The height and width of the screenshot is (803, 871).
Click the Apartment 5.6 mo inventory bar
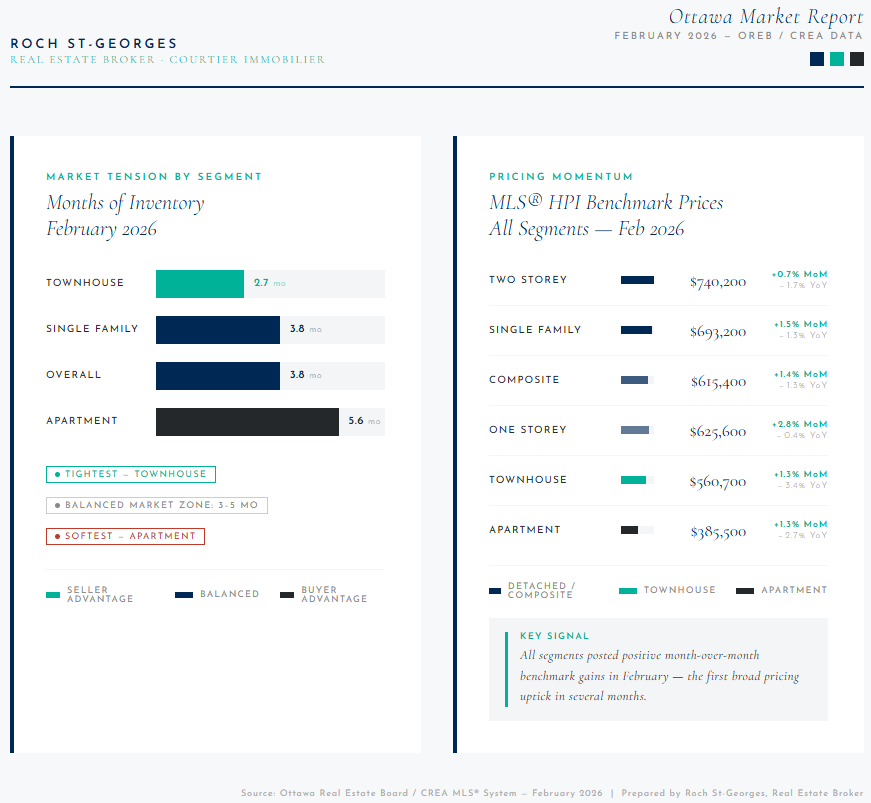[x=247, y=422]
